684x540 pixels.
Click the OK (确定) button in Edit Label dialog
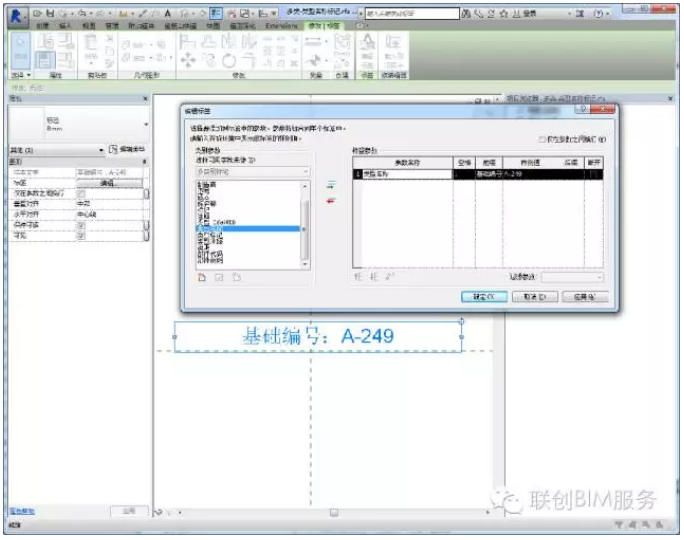484,297
